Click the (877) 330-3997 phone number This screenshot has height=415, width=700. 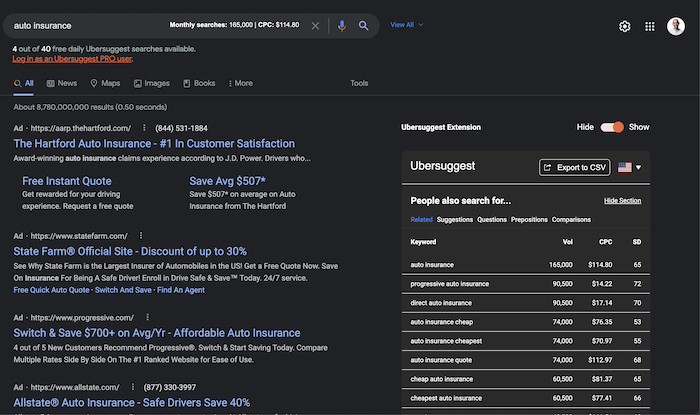tap(170, 387)
